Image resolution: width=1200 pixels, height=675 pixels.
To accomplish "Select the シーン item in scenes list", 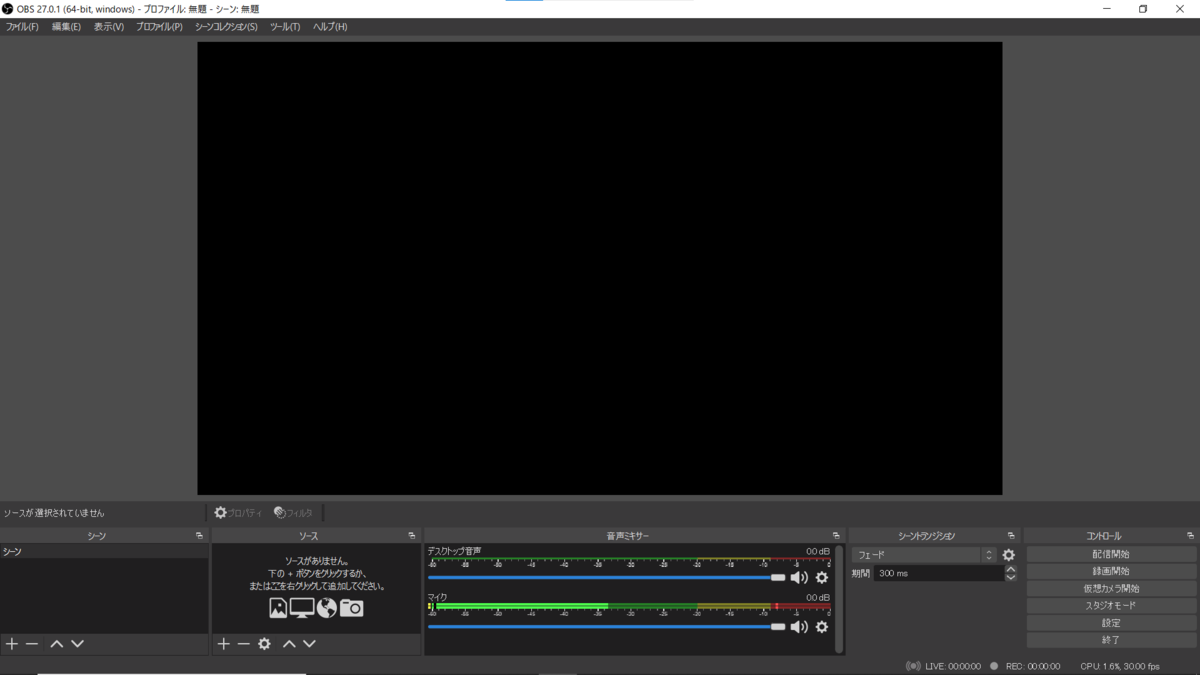I will tap(104, 552).
